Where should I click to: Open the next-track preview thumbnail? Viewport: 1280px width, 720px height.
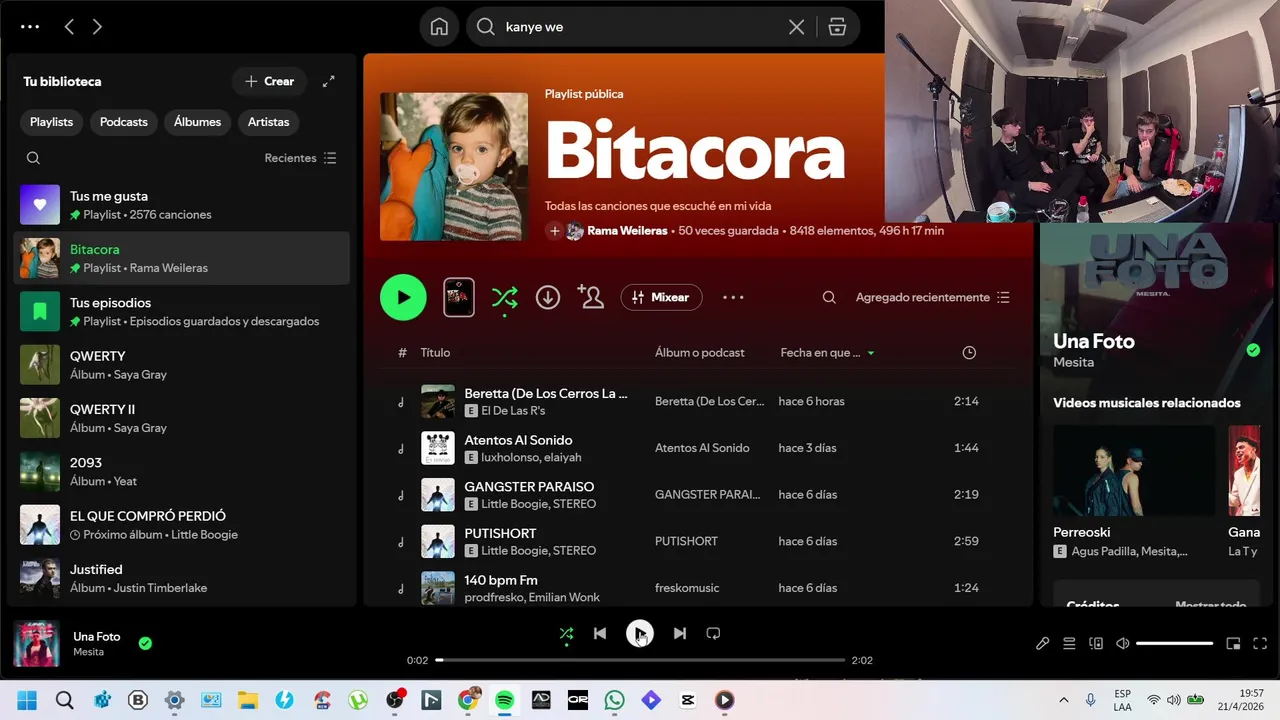(x=459, y=297)
